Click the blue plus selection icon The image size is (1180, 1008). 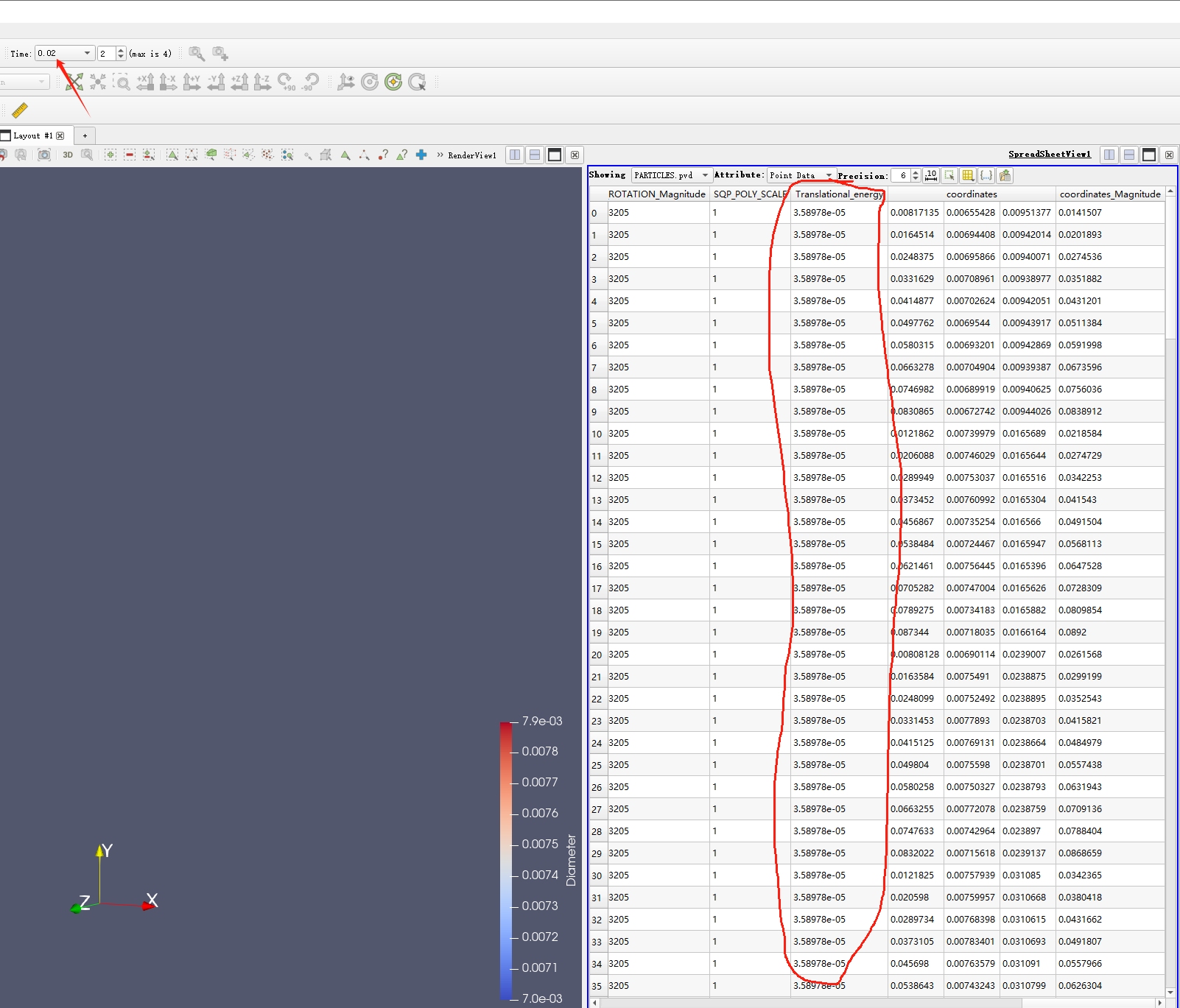[421, 155]
